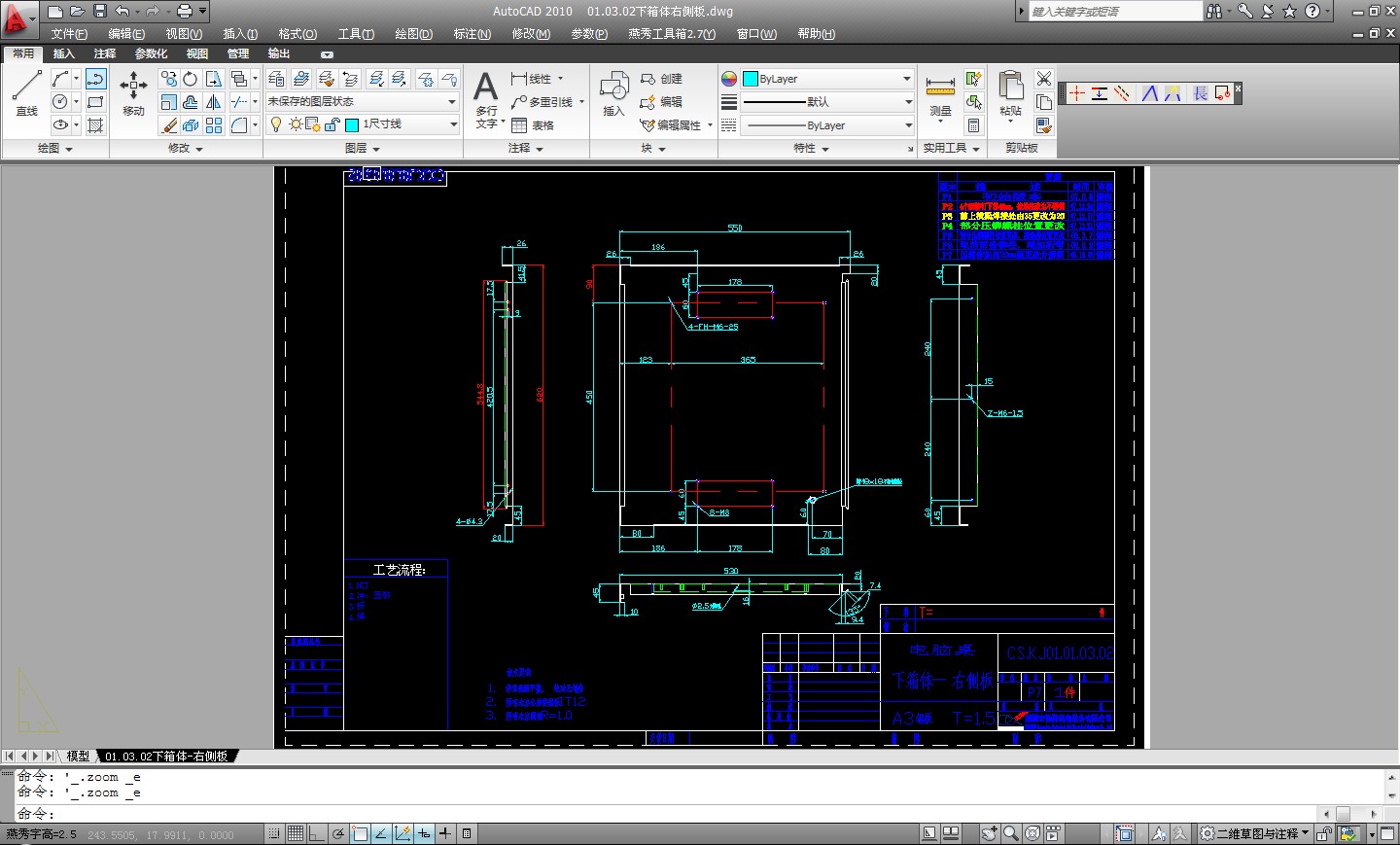Toggle grid display in status bar

[x=296, y=833]
